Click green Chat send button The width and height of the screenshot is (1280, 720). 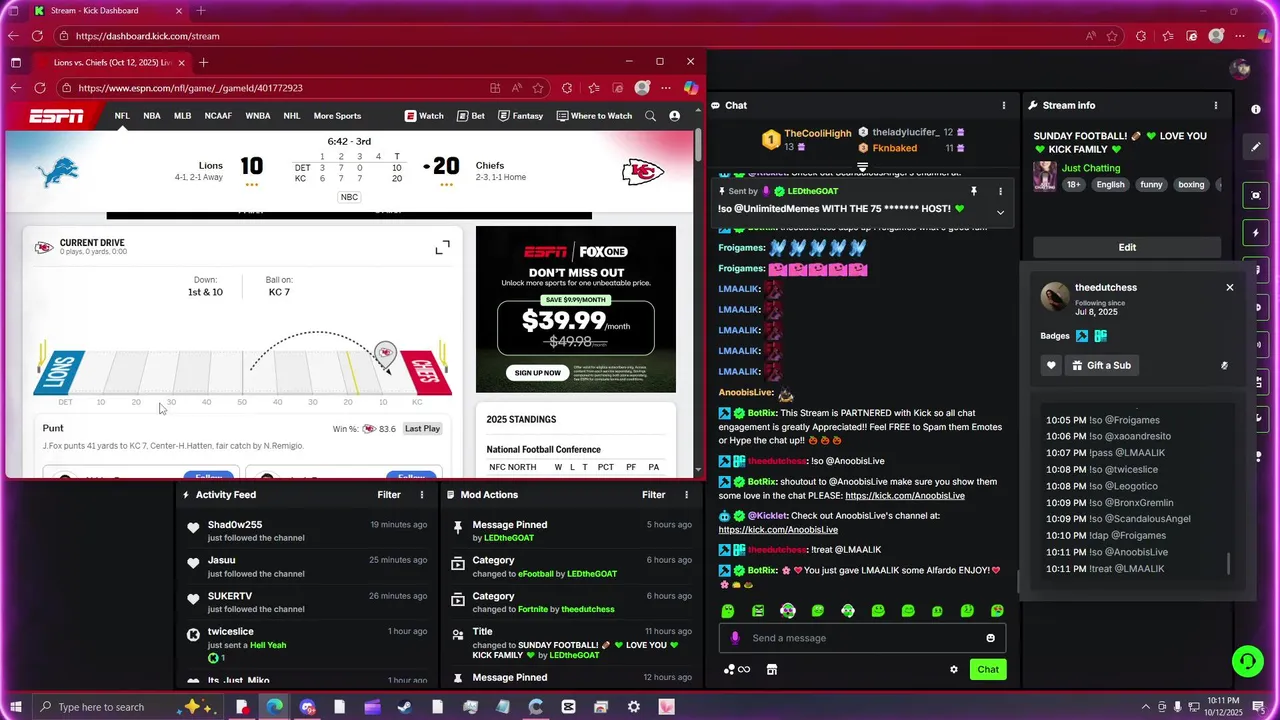point(988,670)
